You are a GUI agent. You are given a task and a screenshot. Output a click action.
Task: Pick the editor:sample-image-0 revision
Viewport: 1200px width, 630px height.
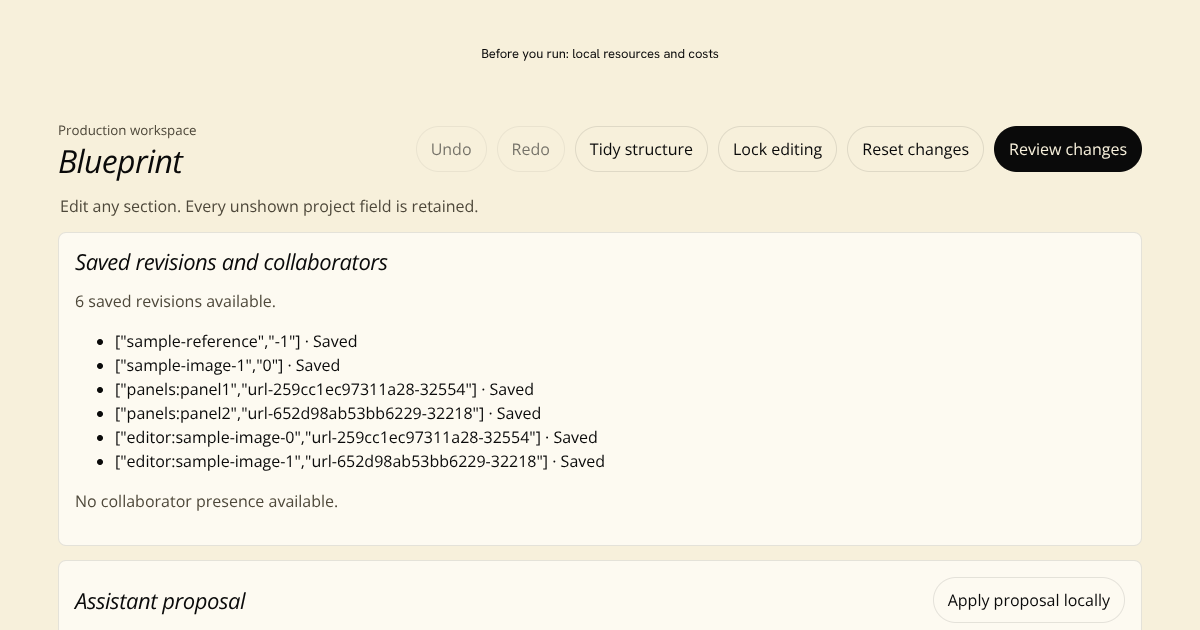pyautogui.click(x=356, y=437)
